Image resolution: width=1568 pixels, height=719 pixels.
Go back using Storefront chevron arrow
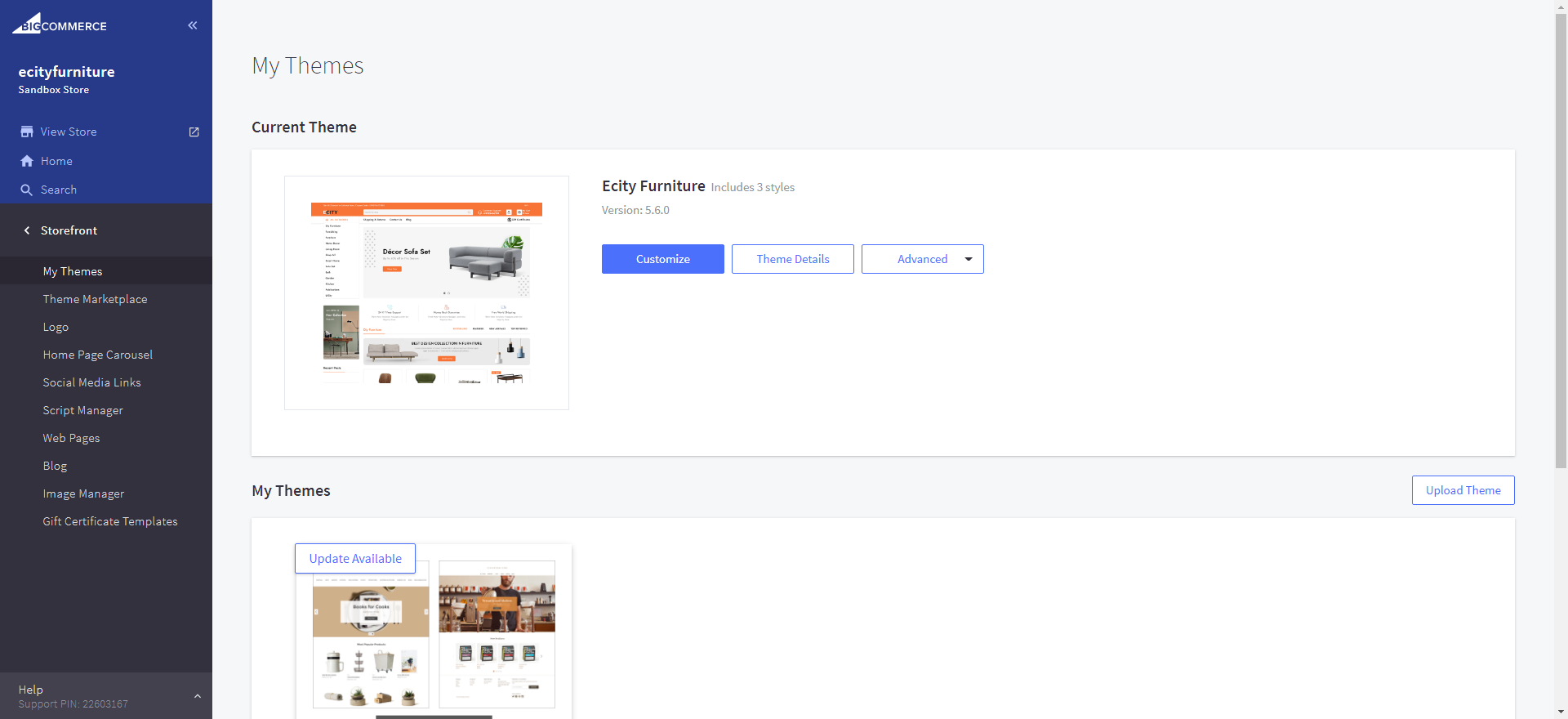(27, 230)
